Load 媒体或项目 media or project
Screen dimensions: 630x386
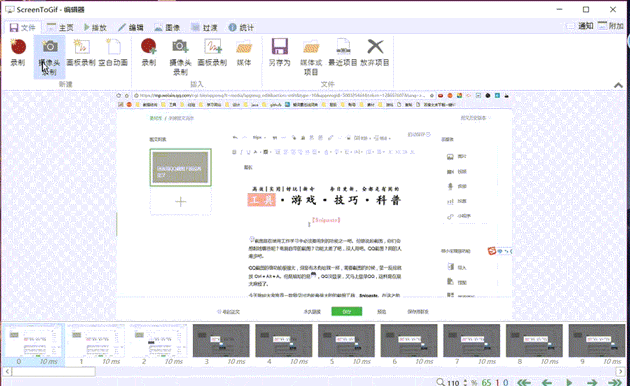[x=311, y=57]
